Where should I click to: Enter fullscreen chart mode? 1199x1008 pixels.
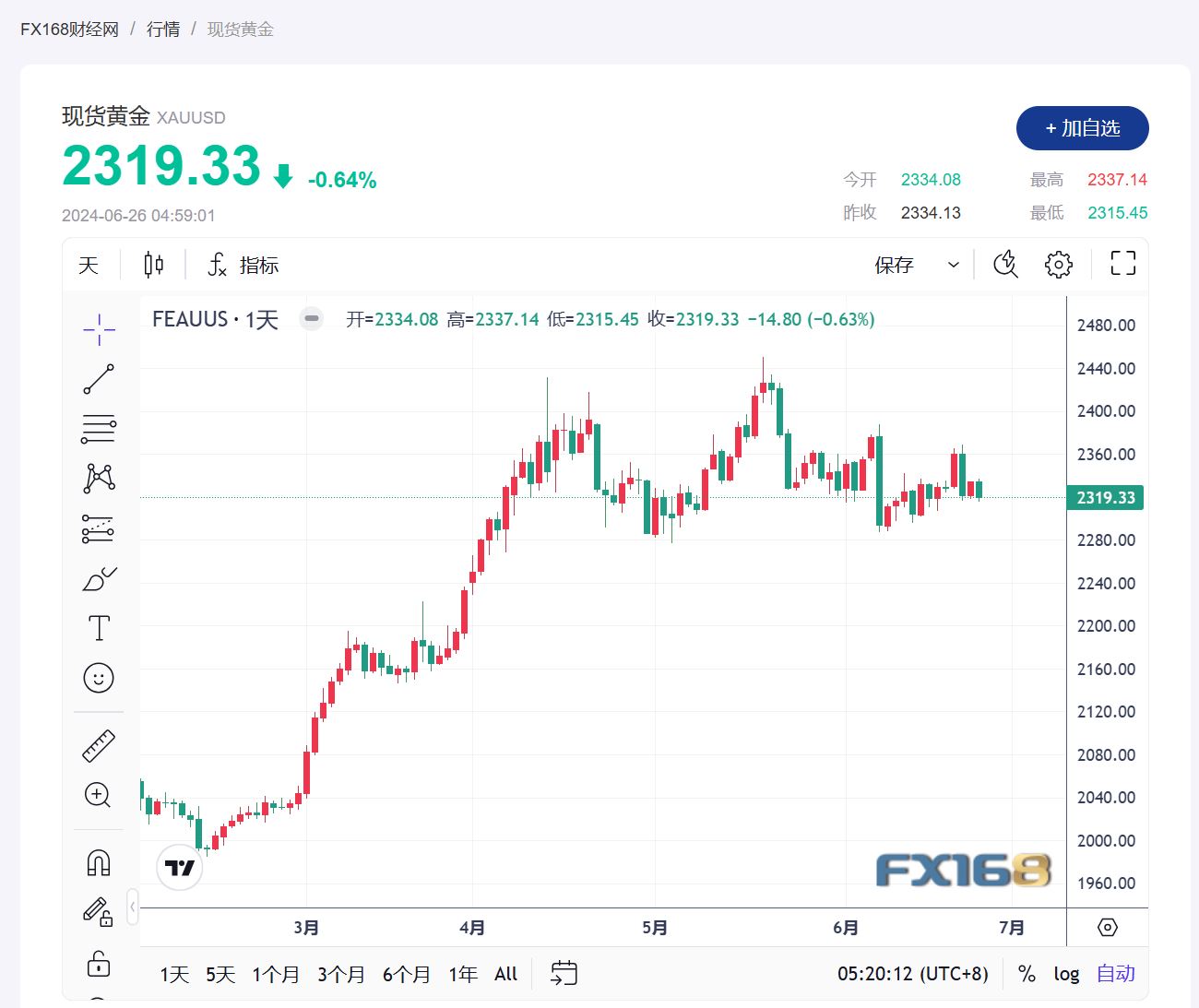pos(1122,264)
